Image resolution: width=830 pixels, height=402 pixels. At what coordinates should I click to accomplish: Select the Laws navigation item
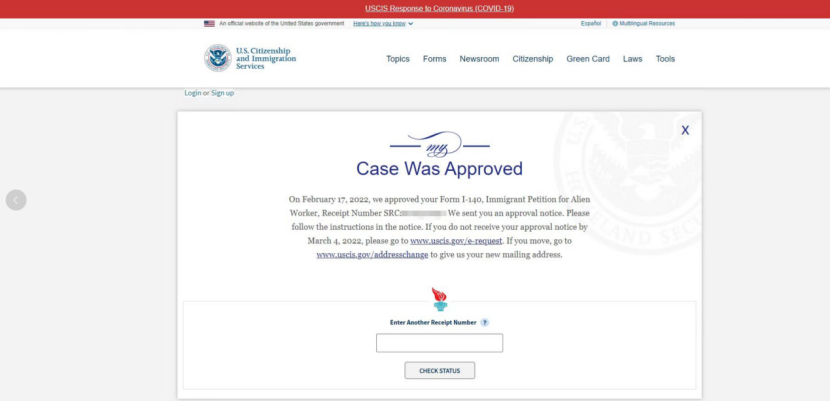(x=632, y=59)
